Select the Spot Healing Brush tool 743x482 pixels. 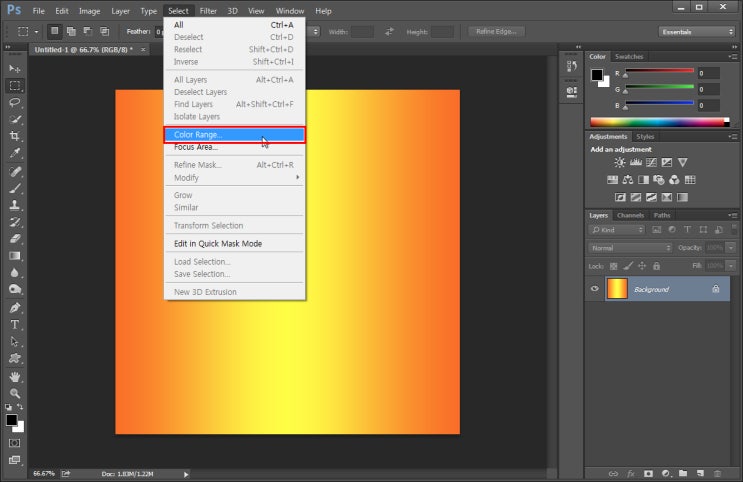[15, 172]
